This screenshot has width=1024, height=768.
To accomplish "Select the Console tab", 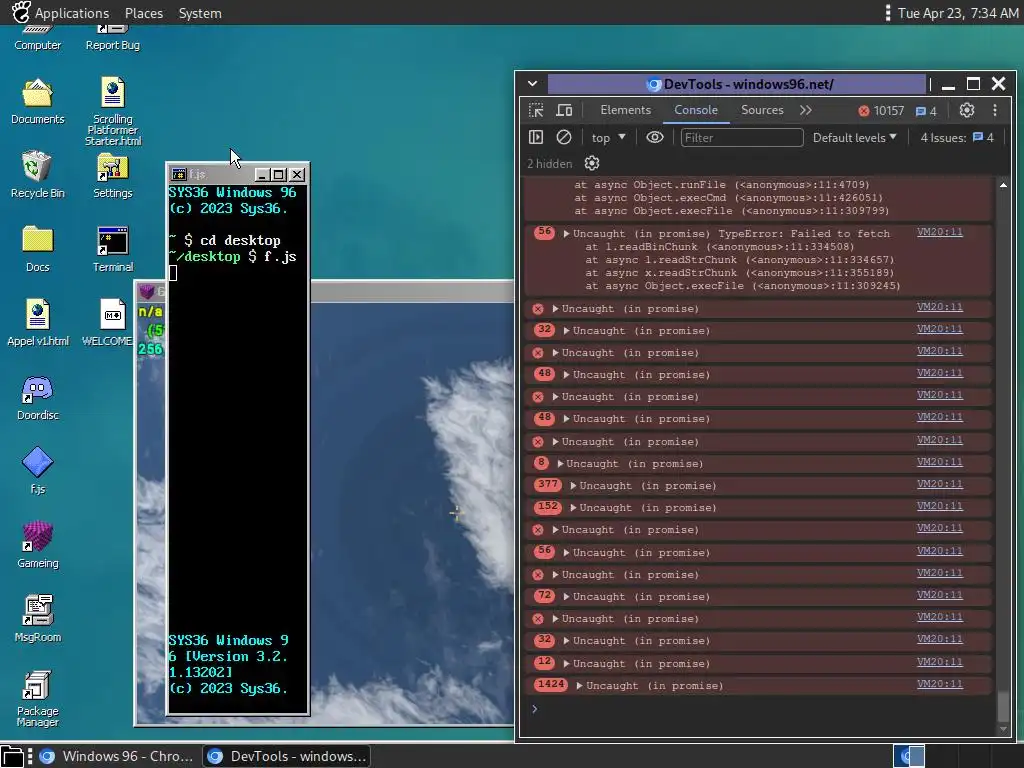I will tap(696, 110).
